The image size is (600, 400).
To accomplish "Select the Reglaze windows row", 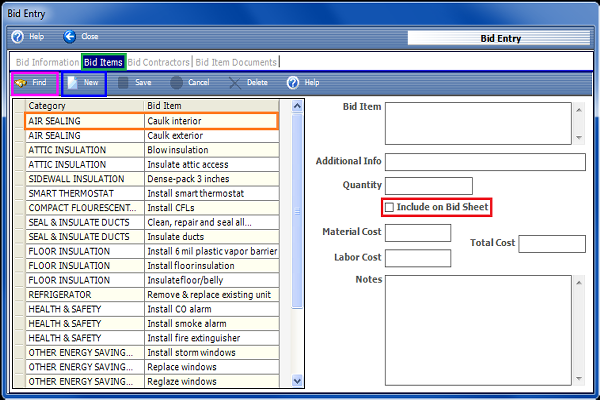I will (x=152, y=381).
